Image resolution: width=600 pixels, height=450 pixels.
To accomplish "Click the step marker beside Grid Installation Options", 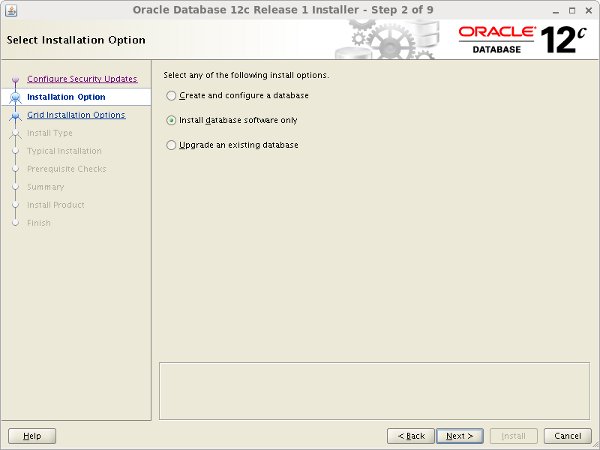I will 15,116.
